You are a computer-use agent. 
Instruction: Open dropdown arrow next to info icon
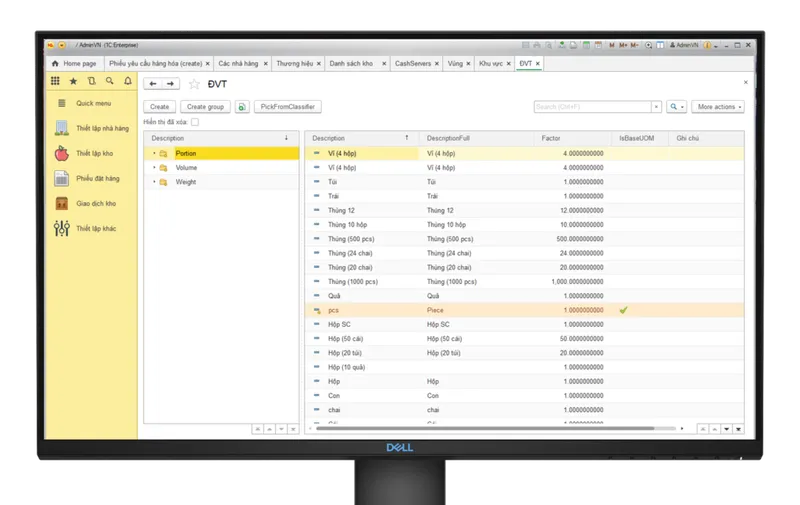(716, 46)
